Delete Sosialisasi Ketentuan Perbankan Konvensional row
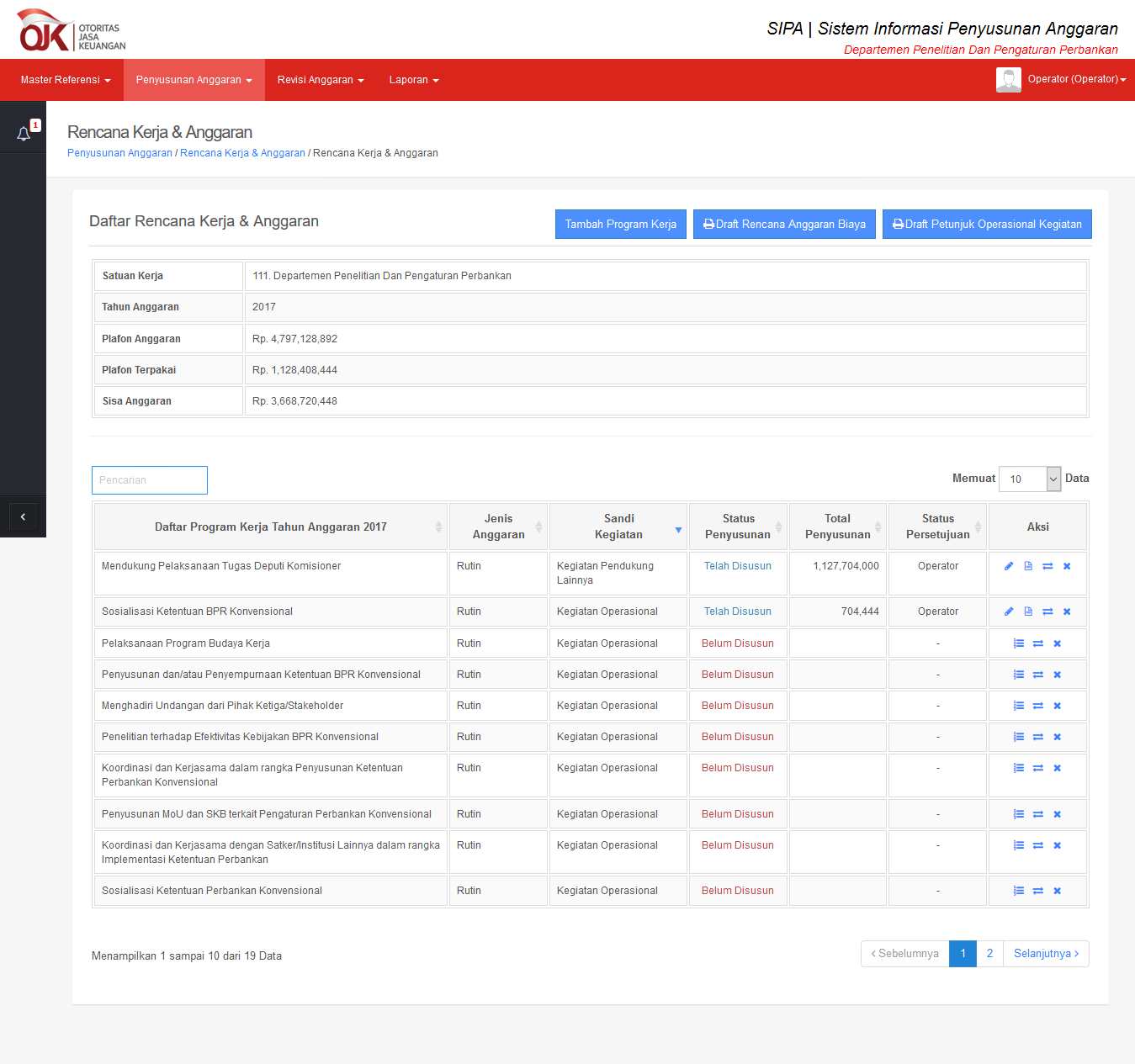 tap(1058, 891)
